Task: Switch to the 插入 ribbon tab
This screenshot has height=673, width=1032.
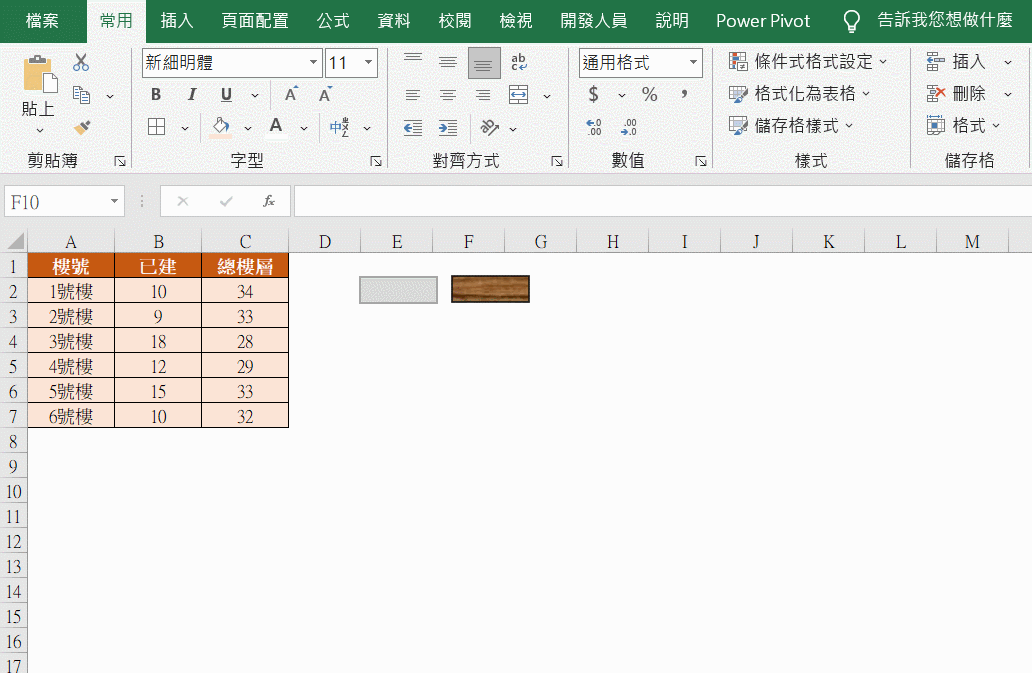Action: click(x=177, y=21)
